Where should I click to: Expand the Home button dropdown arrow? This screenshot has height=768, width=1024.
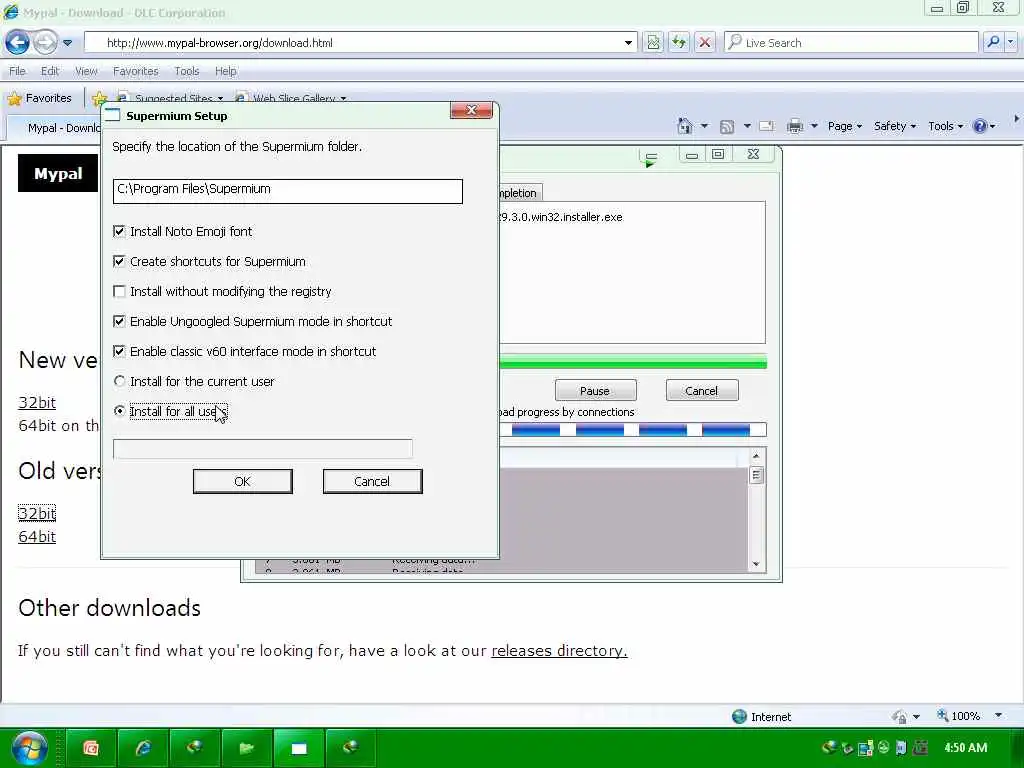click(x=704, y=126)
